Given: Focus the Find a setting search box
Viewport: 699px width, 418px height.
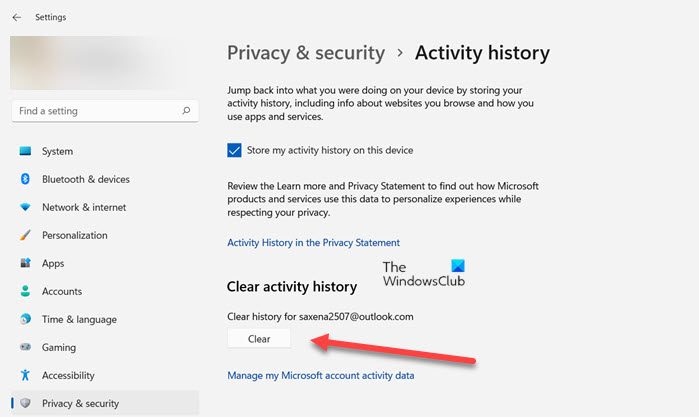Looking at the screenshot, I should tap(95, 111).
